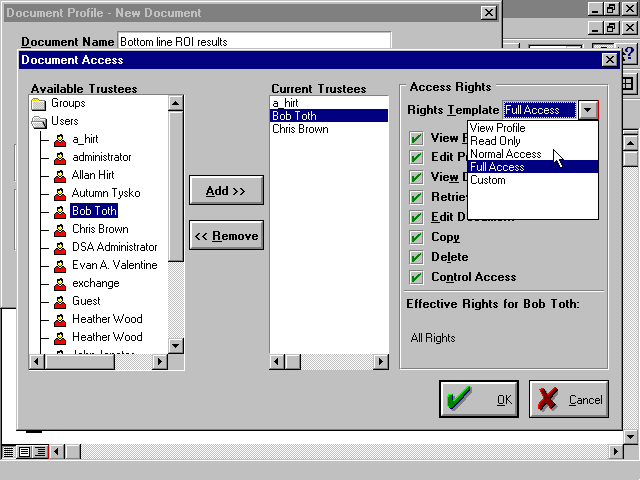Choose Full Access in the open template list
This screenshot has height=480, width=640.
coord(533,167)
